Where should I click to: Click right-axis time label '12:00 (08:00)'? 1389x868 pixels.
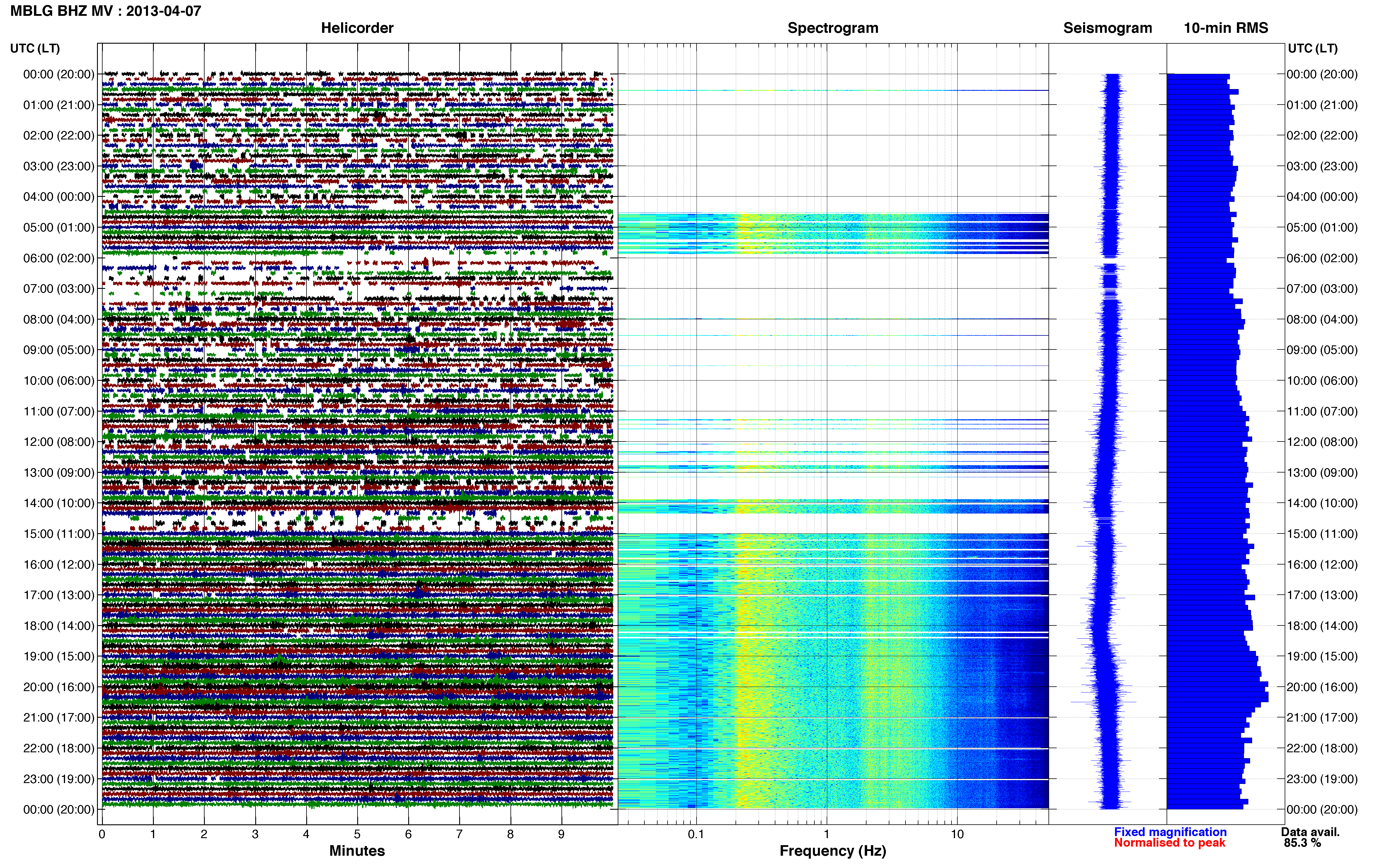[1322, 441]
